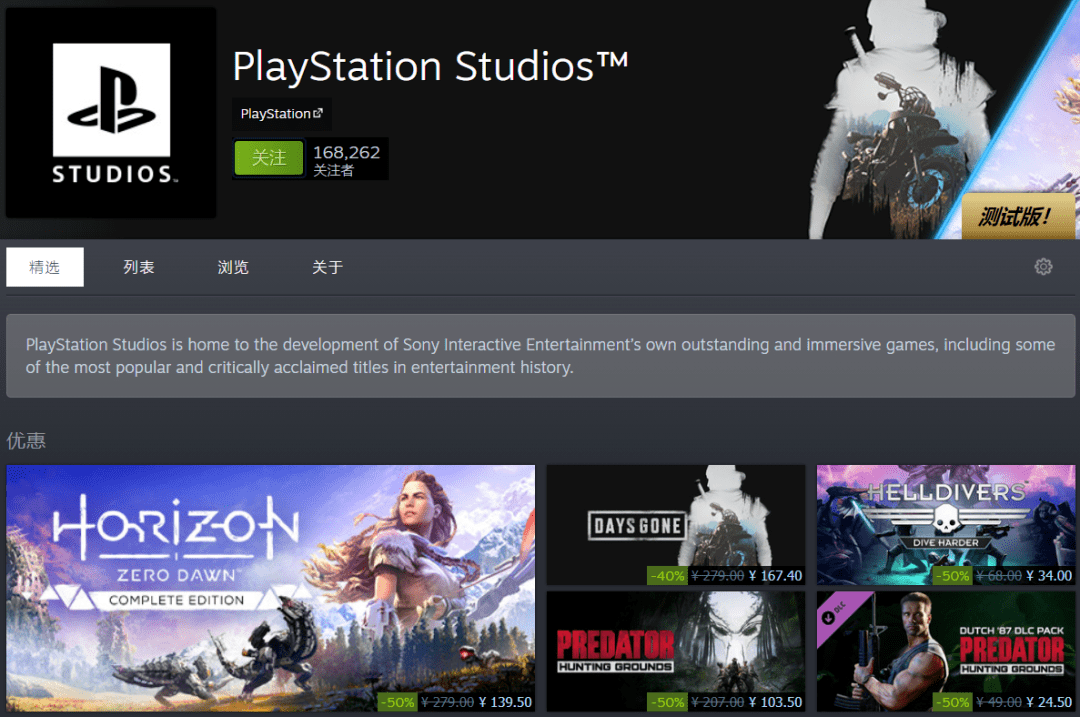The height and width of the screenshot is (717, 1080).
Task: Click the ¥ 49.00 original Dutch '87 price
Action: (999, 703)
